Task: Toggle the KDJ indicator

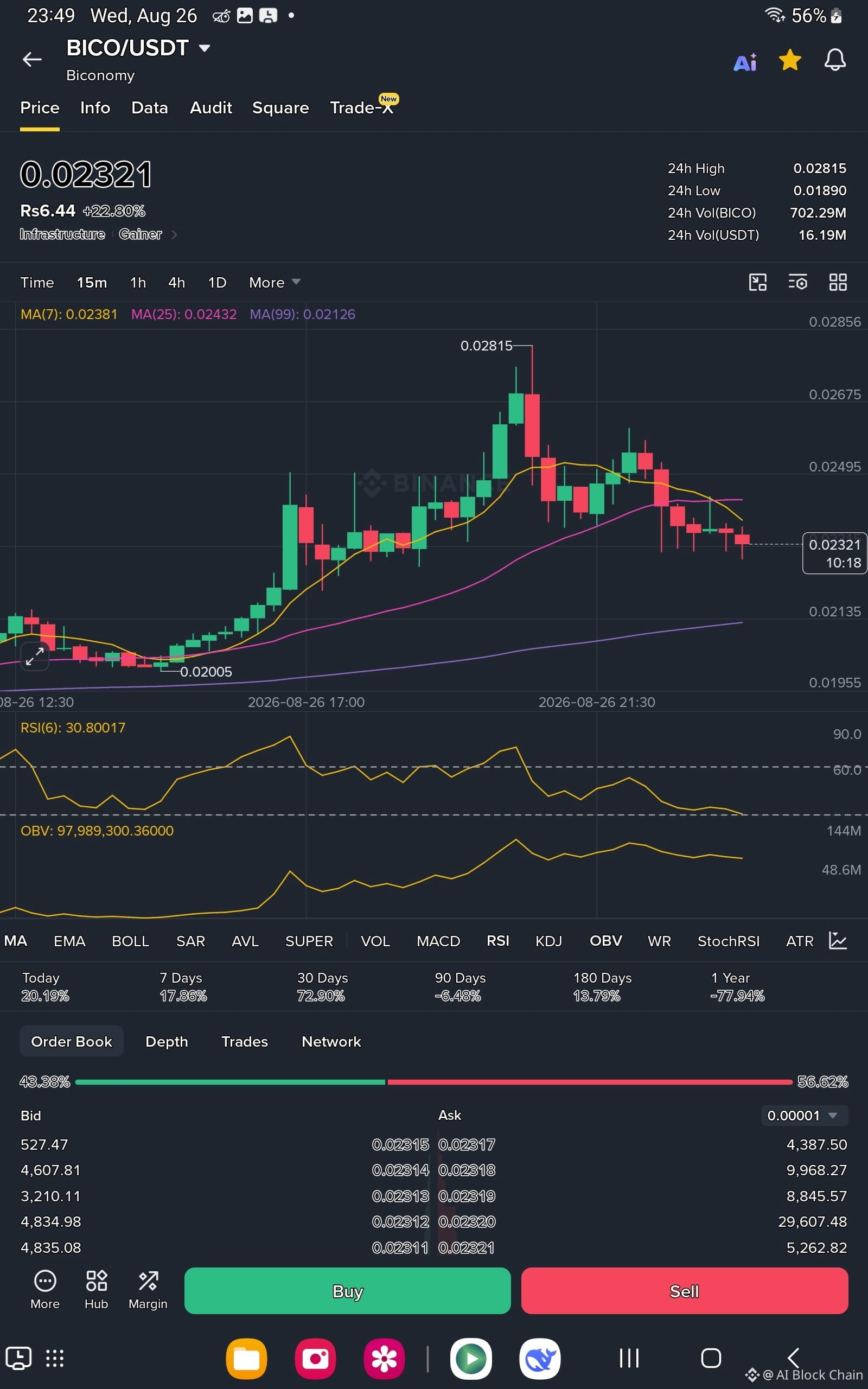Action: [x=548, y=941]
